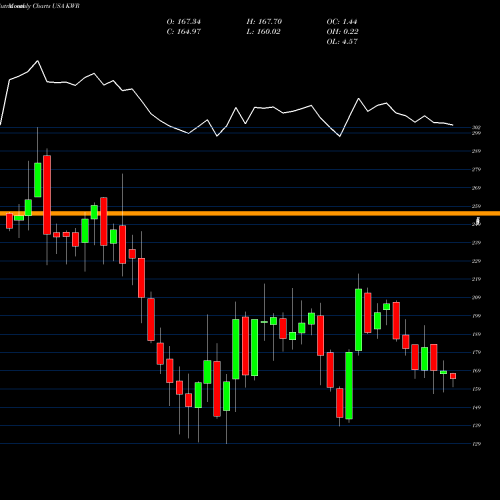Image resolution: width=500 pixels, height=500 pixels.
Task: Click the 229 price axis label
Action: click(476, 261)
